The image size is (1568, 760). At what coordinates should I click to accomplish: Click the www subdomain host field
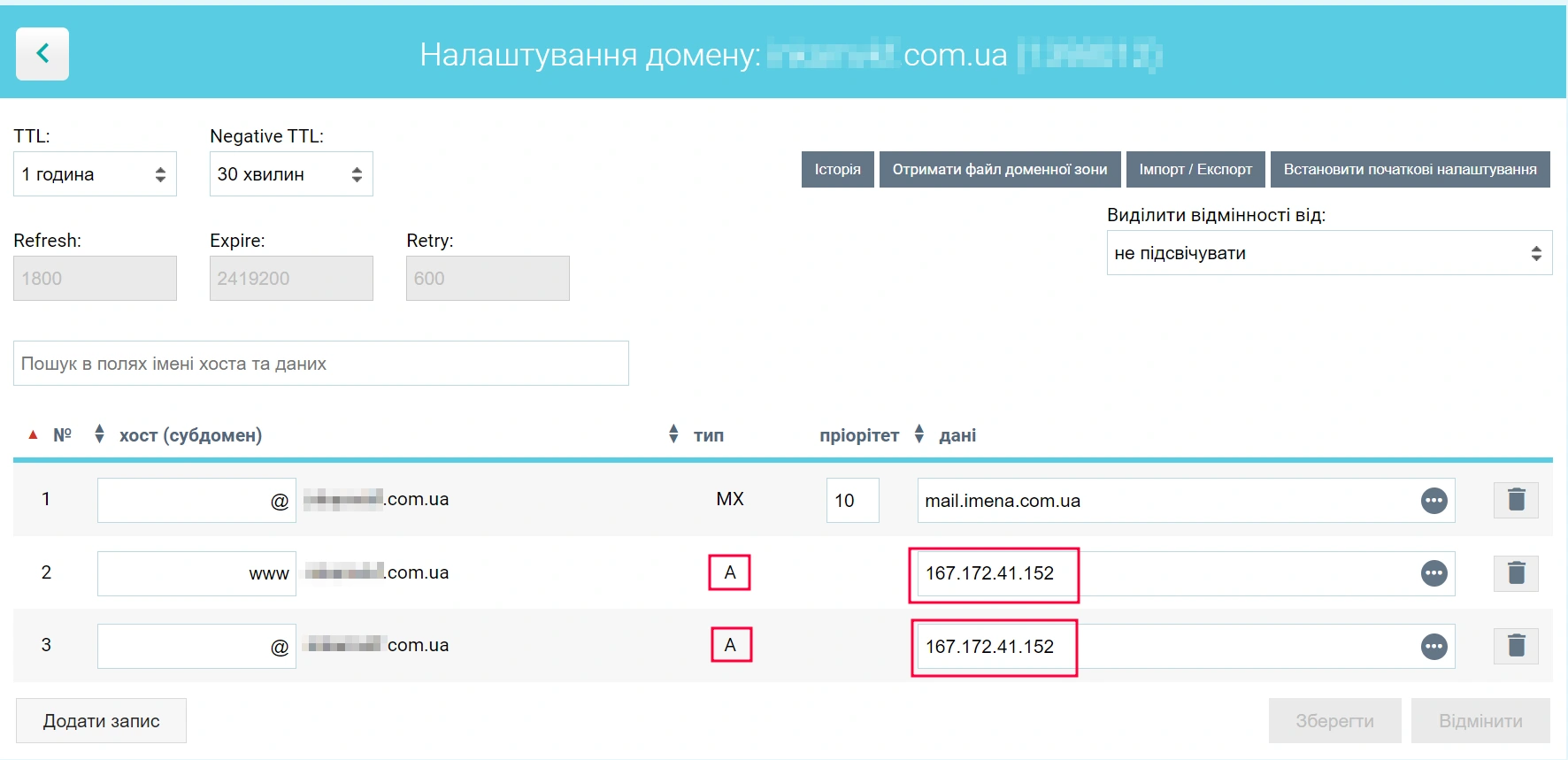click(x=196, y=573)
